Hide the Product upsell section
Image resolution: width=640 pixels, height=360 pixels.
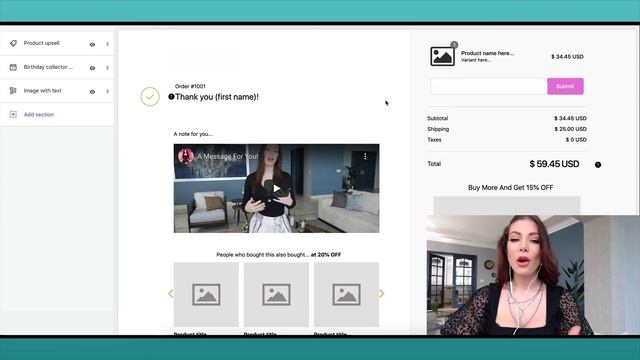[92, 44]
